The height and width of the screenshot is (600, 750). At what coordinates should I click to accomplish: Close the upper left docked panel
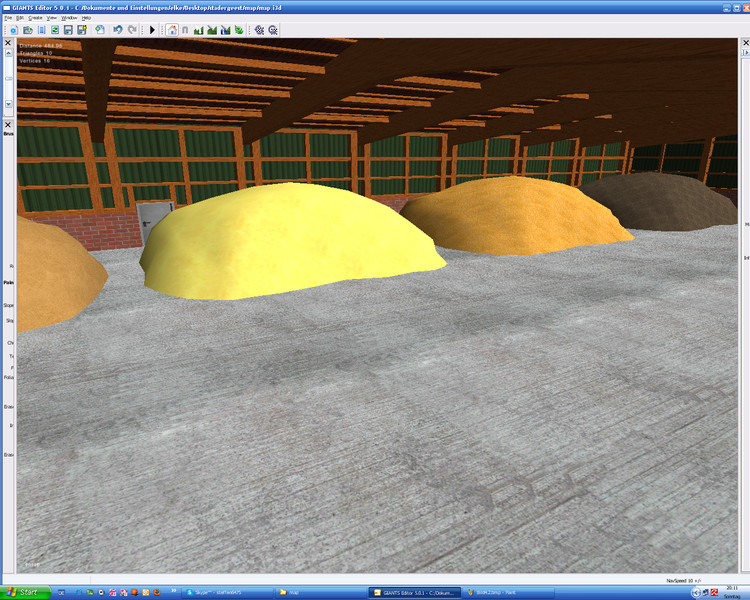[8, 43]
